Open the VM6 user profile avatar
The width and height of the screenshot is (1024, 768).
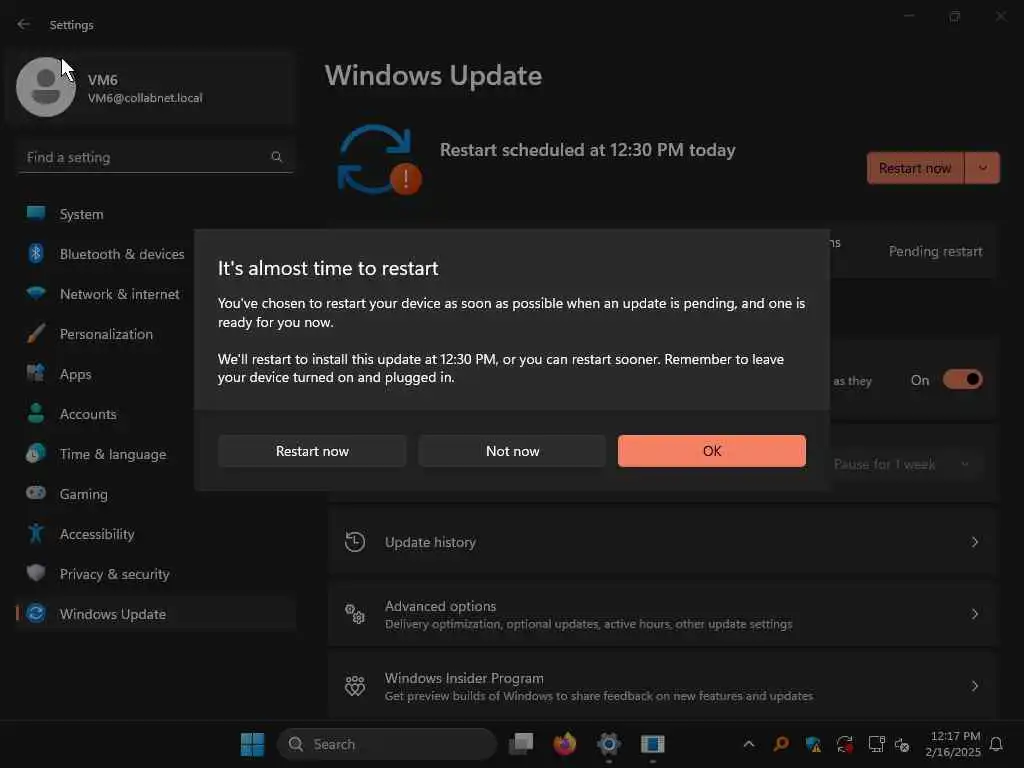[x=46, y=87]
